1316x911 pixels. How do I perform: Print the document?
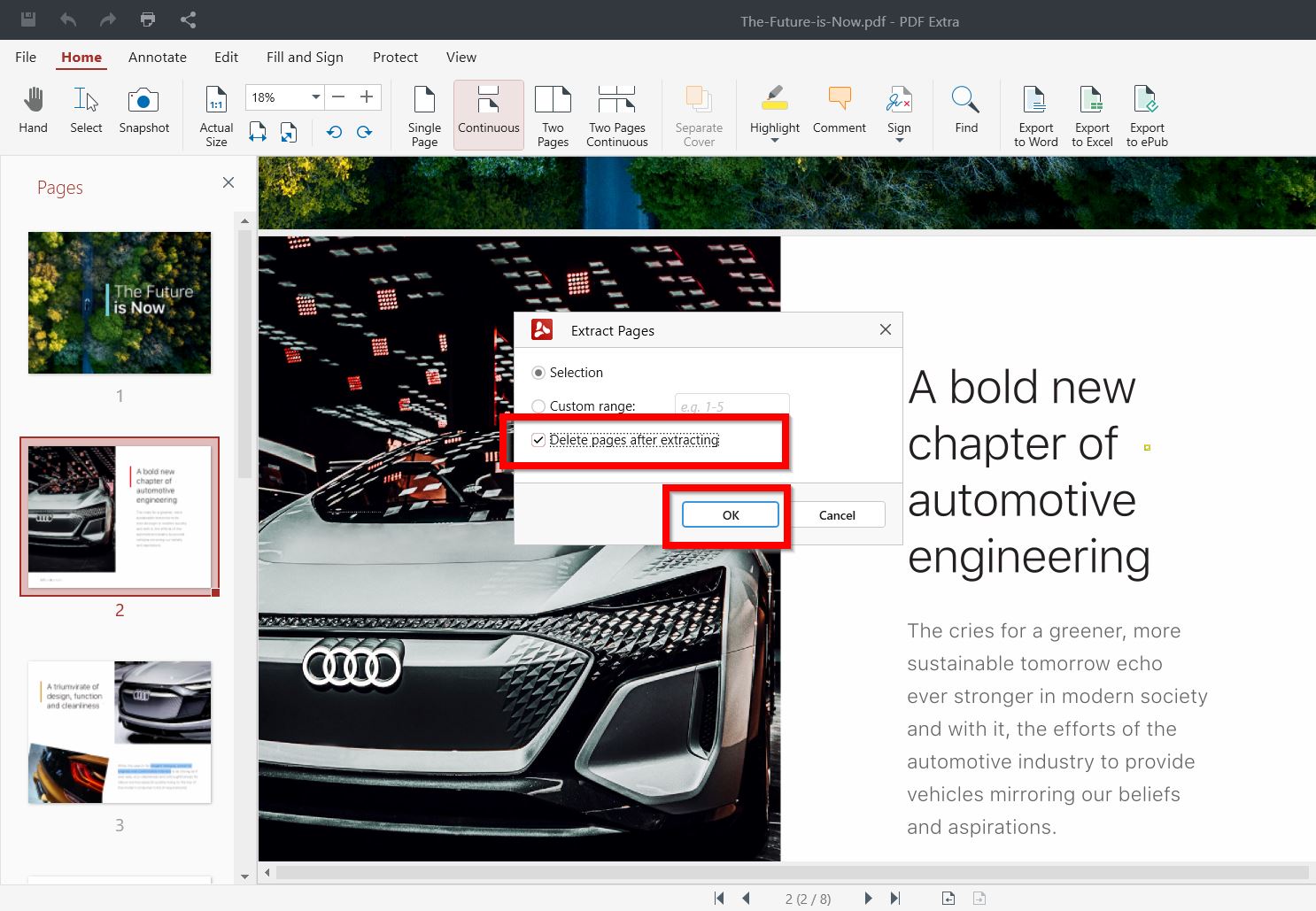[x=148, y=19]
